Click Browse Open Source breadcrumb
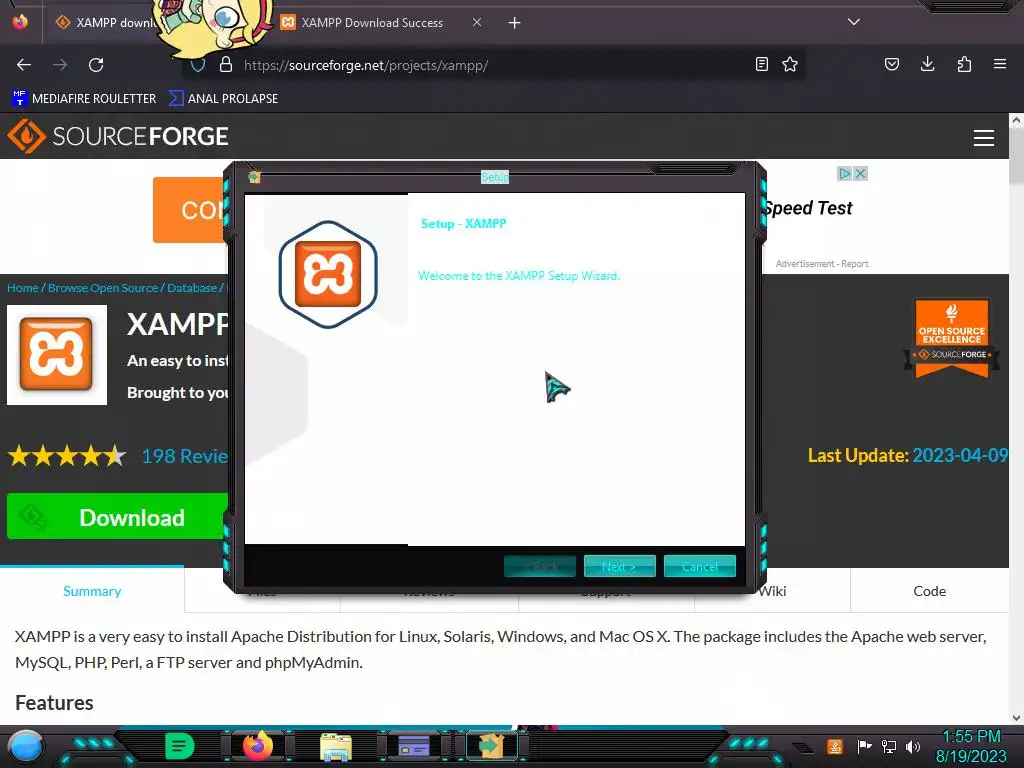 pos(103,288)
